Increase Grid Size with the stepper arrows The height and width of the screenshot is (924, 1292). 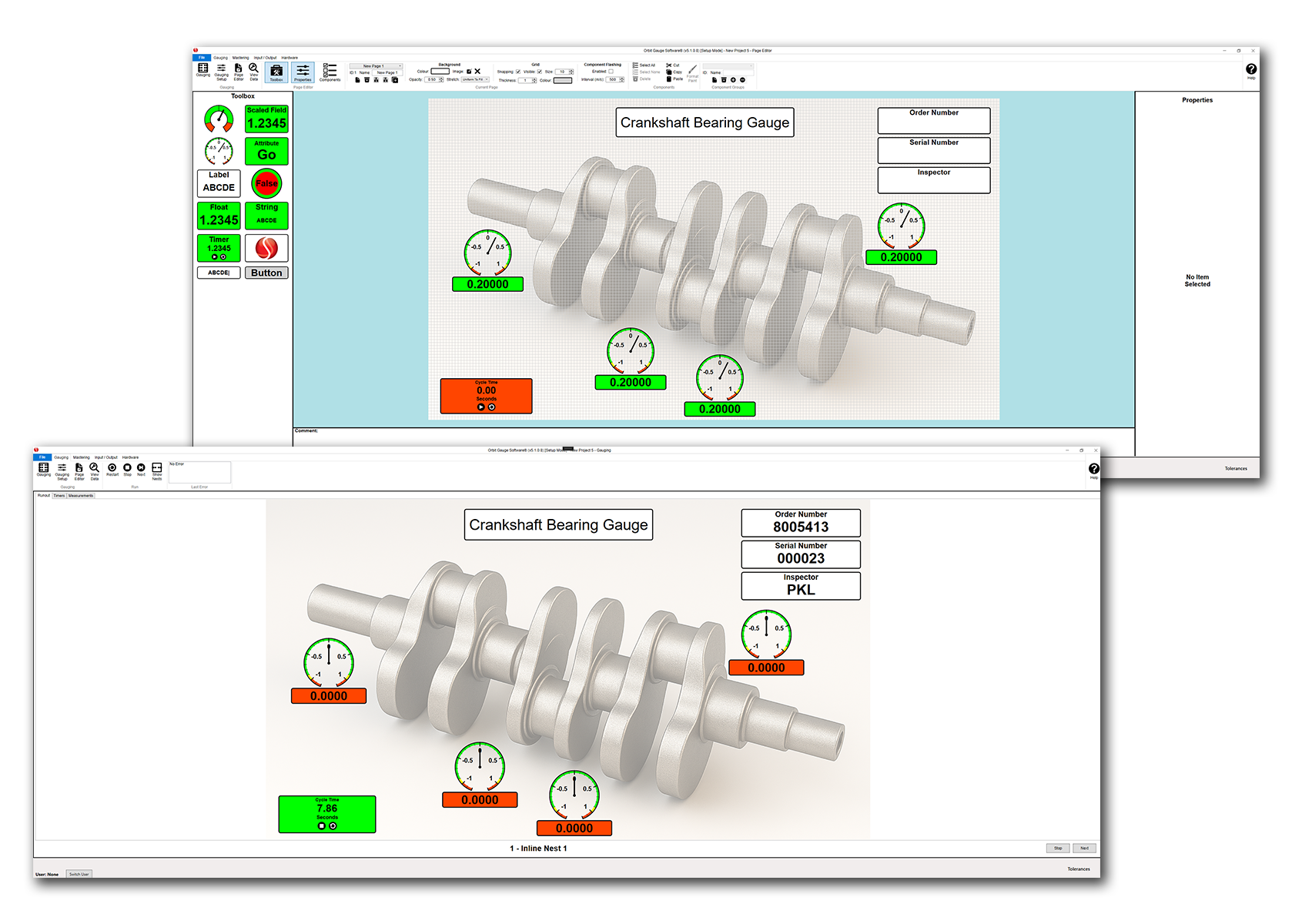pos(571,71)
